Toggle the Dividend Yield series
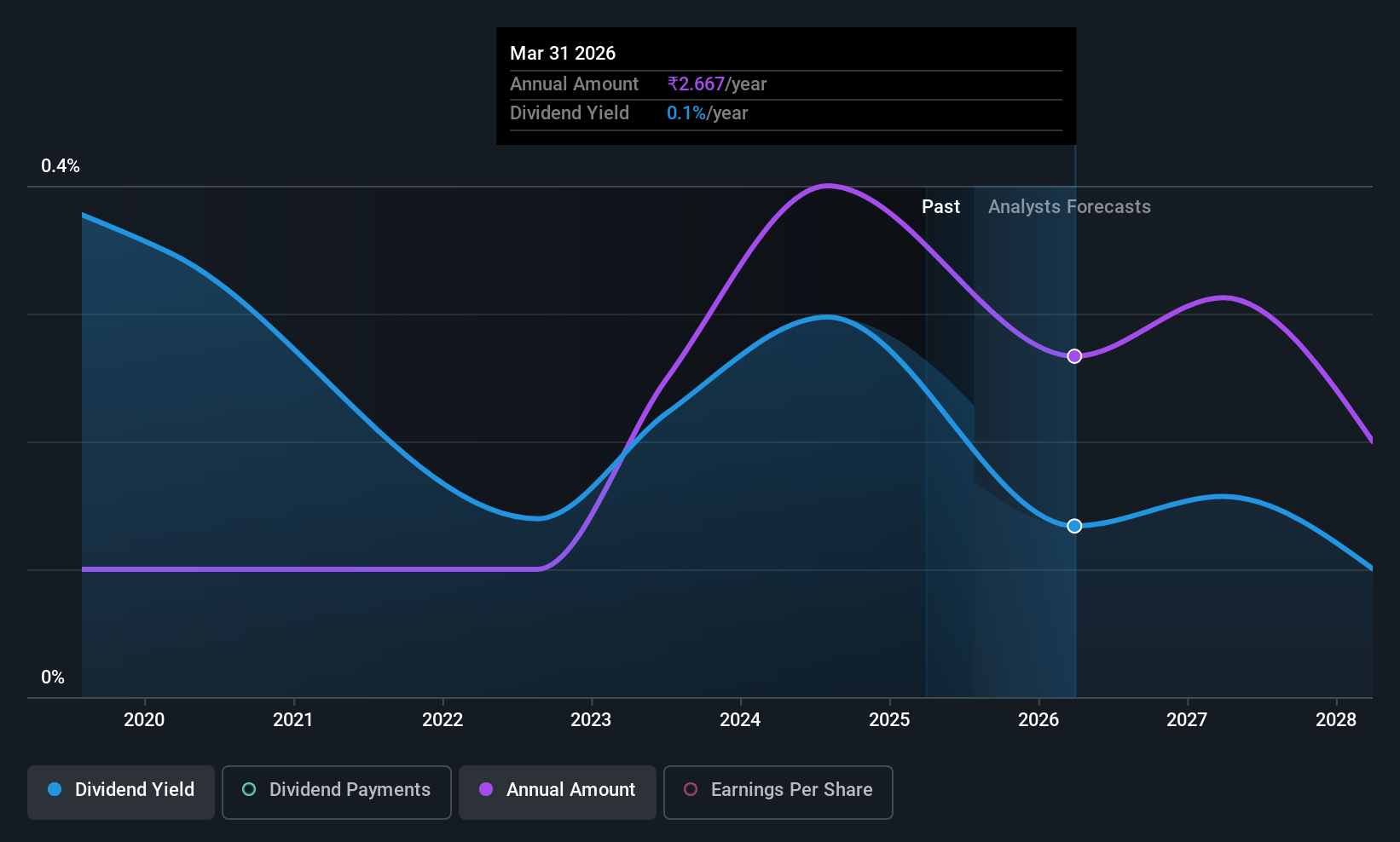This screenshot has width=1400, height=842. point(121,793)
